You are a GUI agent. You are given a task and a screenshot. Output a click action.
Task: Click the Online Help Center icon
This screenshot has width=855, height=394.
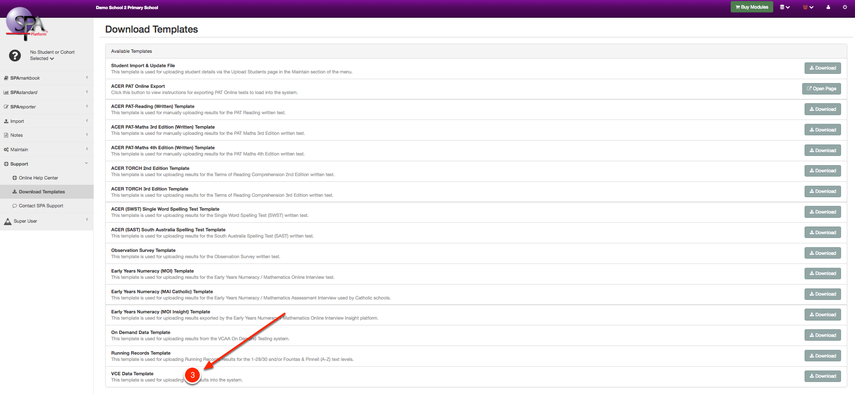click(x=15, y=178)
